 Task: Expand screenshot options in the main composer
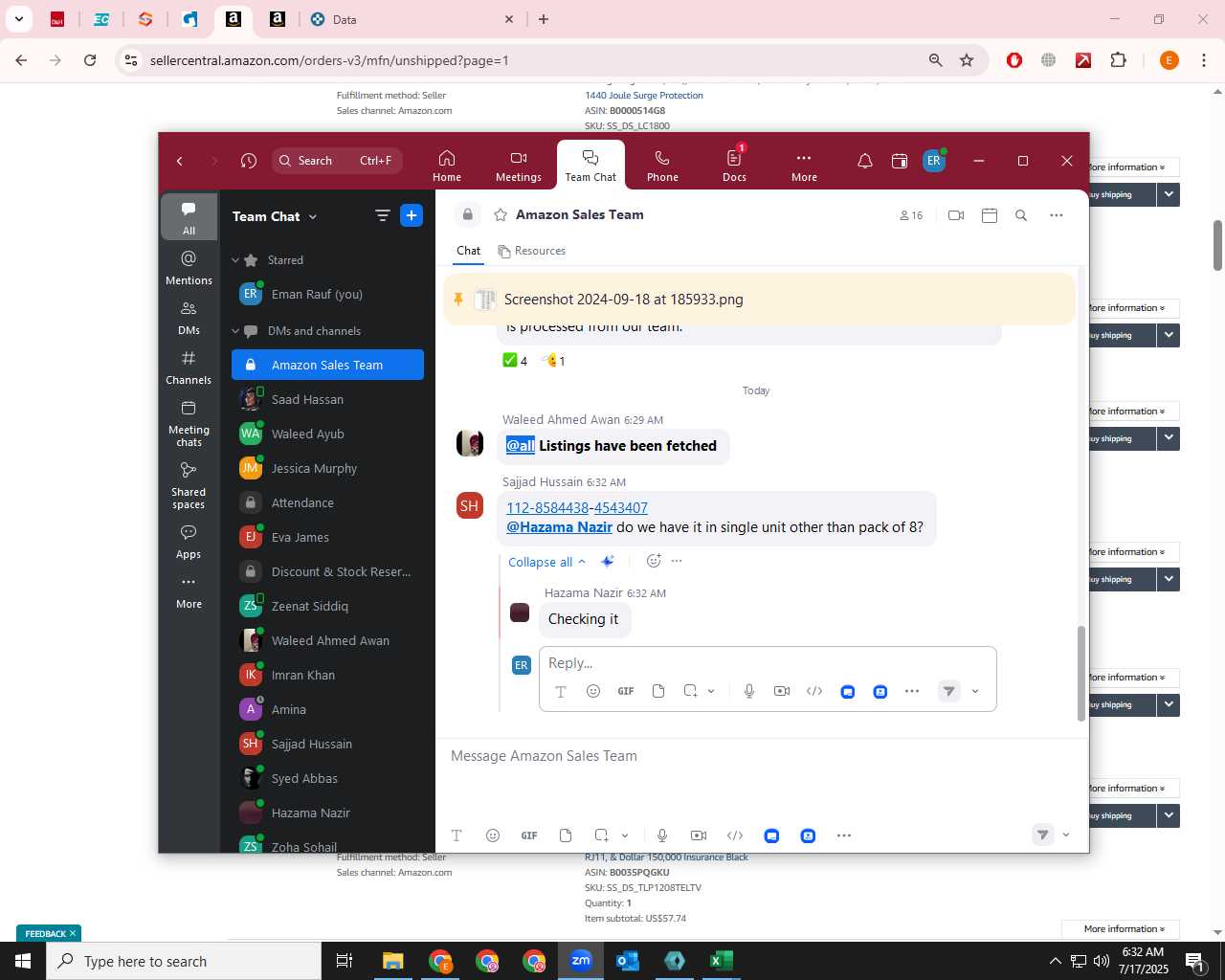tap(625, 835)
